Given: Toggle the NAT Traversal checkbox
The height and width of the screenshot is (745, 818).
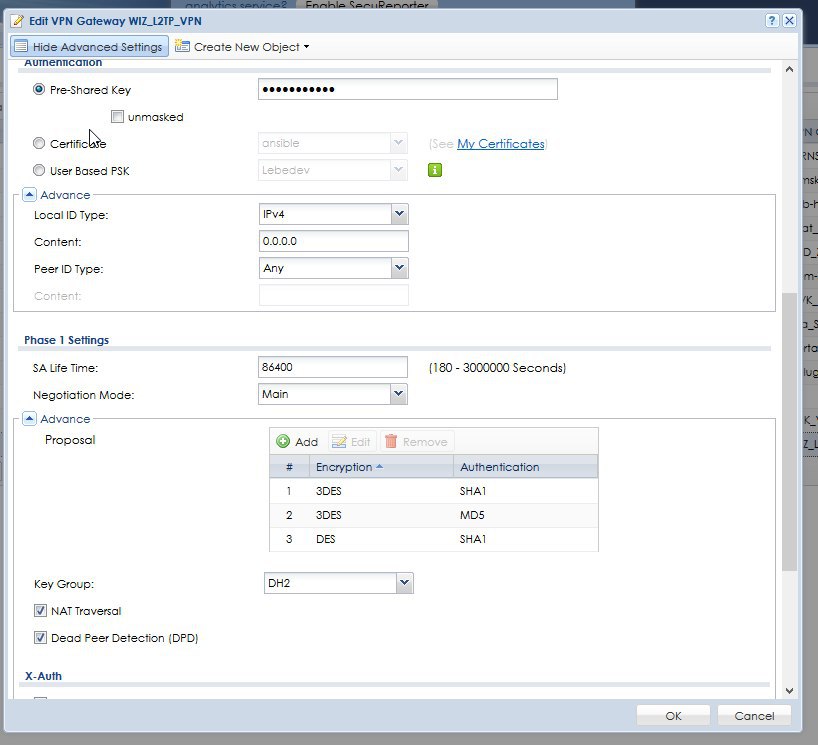Looking at the screenshot, I should (x=40, y=610).
